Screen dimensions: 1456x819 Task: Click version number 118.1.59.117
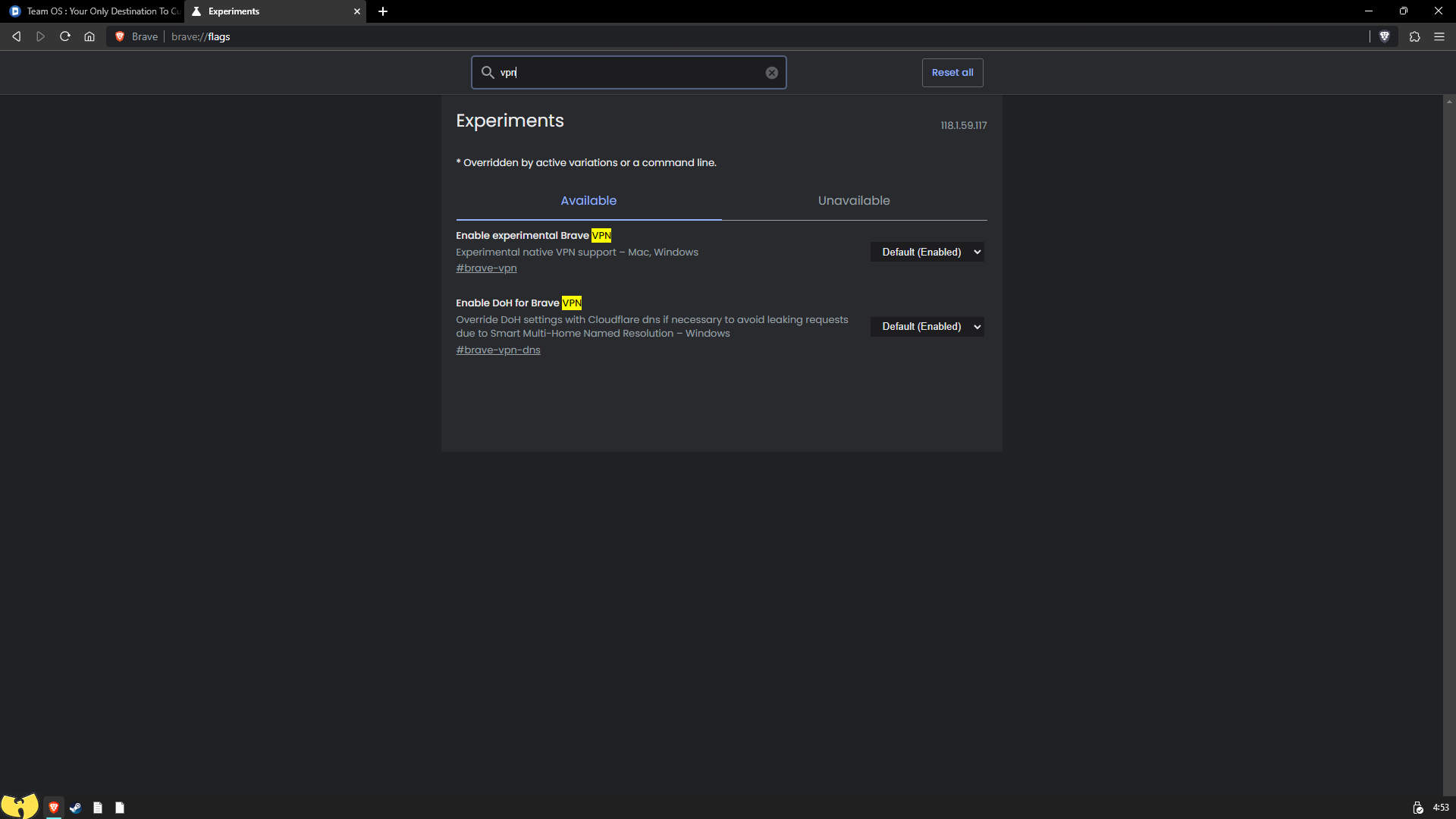[964, 126]
